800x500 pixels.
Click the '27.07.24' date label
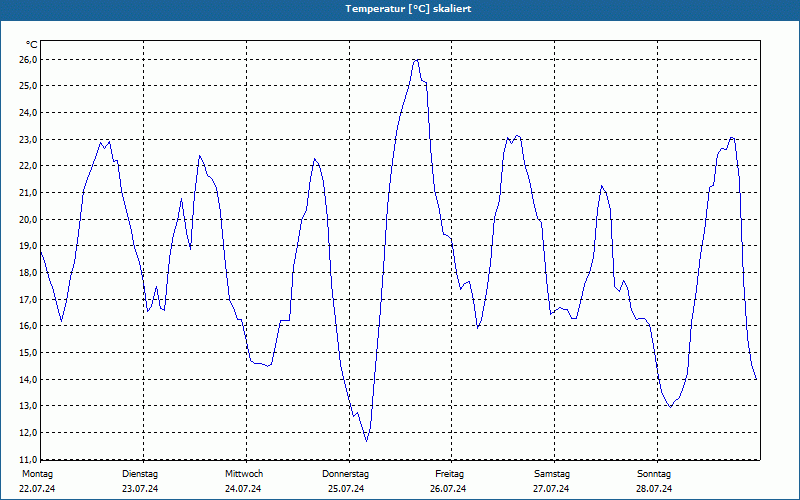click(551, 489)
